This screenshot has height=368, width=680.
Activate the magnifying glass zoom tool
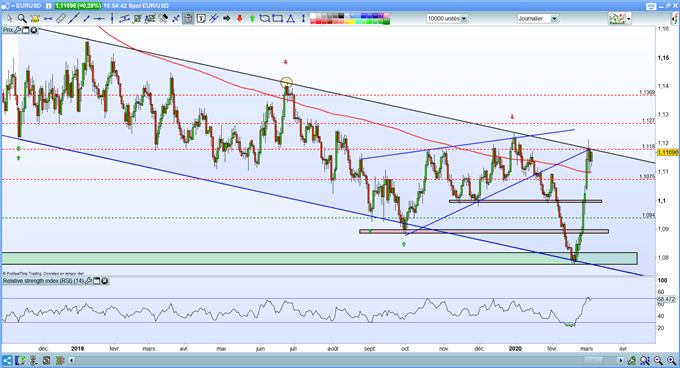22,19
